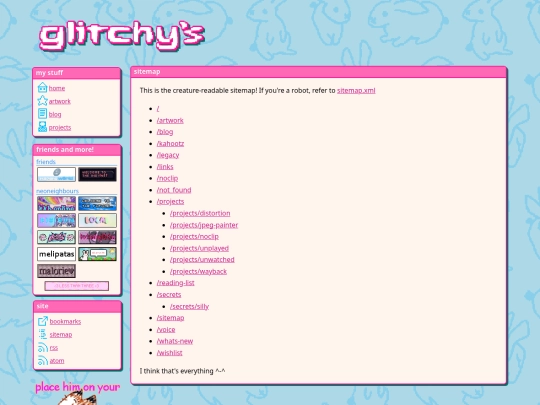540x405 pixels.
Task: Click the blue neoneighbour banner beside the rainbow banner
Action: tap(97, 204)
